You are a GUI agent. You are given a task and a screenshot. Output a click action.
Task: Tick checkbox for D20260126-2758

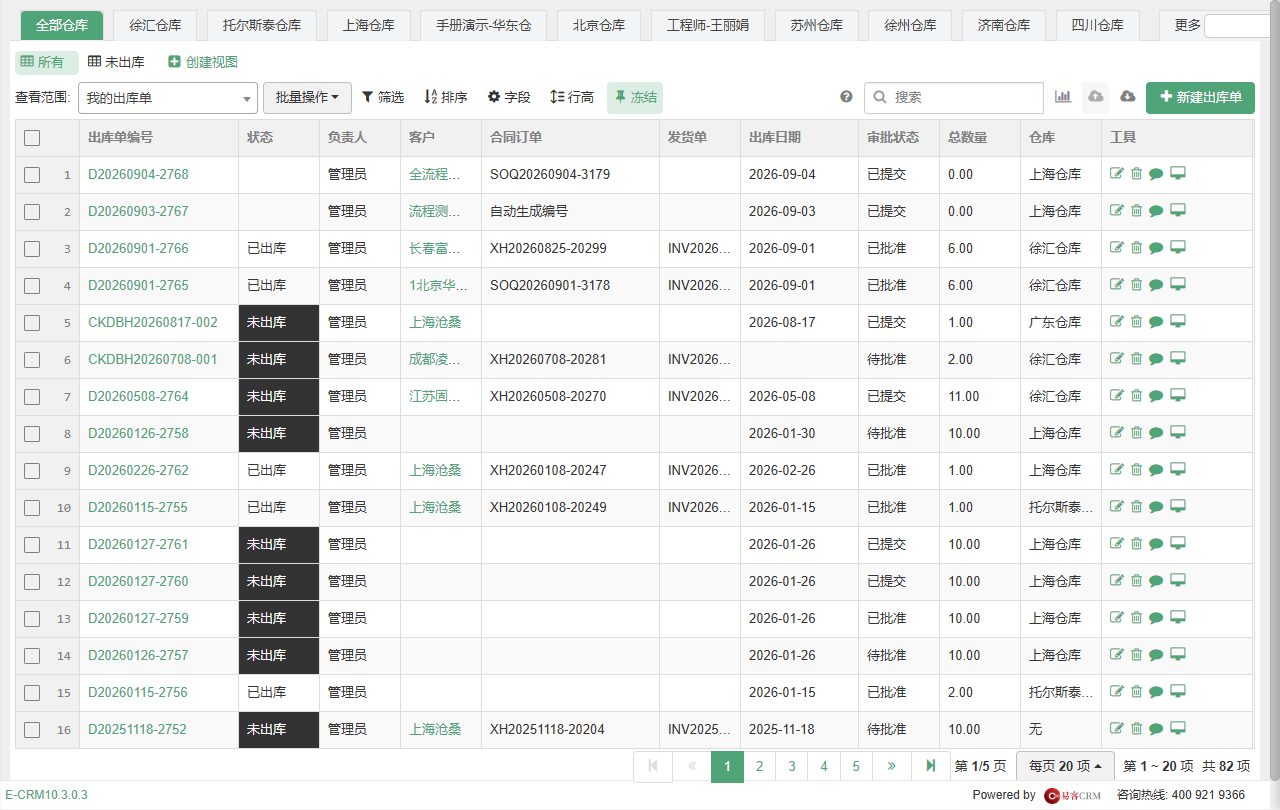point(32,434)
